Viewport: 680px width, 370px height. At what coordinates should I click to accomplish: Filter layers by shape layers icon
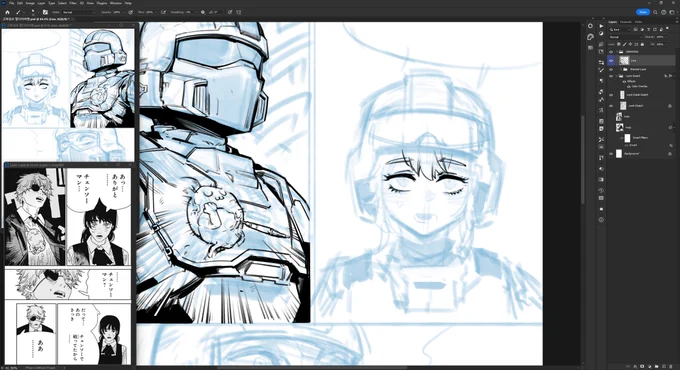pyautogui.click(x=655, y=29)
